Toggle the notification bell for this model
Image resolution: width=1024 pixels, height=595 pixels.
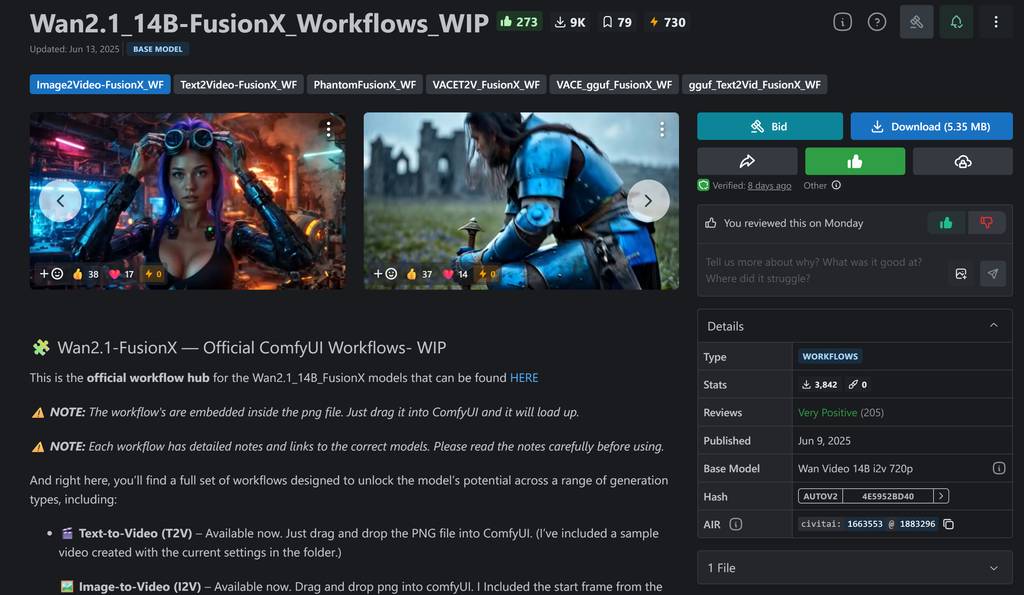coord(956,22)
